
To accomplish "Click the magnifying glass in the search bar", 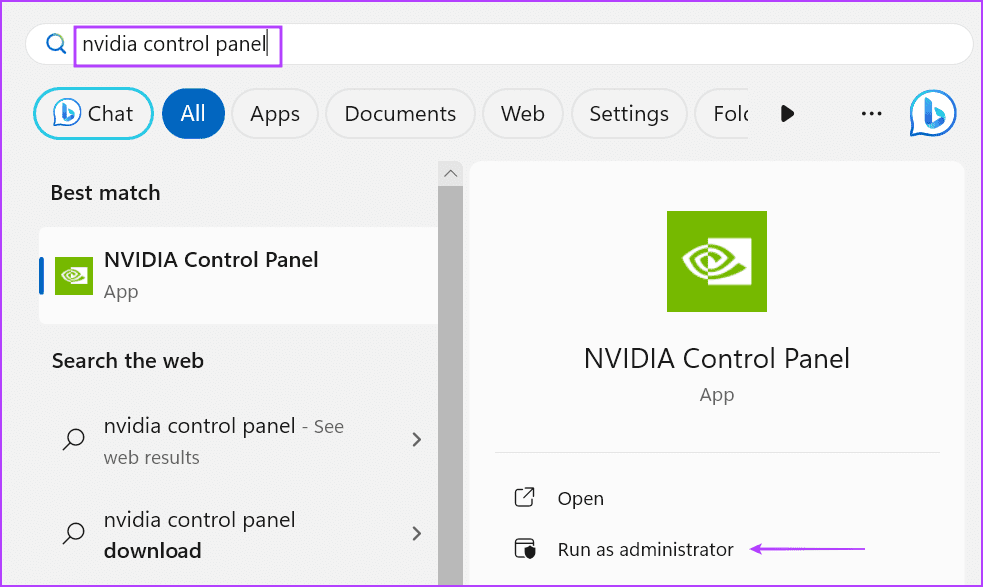I will point(55,44).
